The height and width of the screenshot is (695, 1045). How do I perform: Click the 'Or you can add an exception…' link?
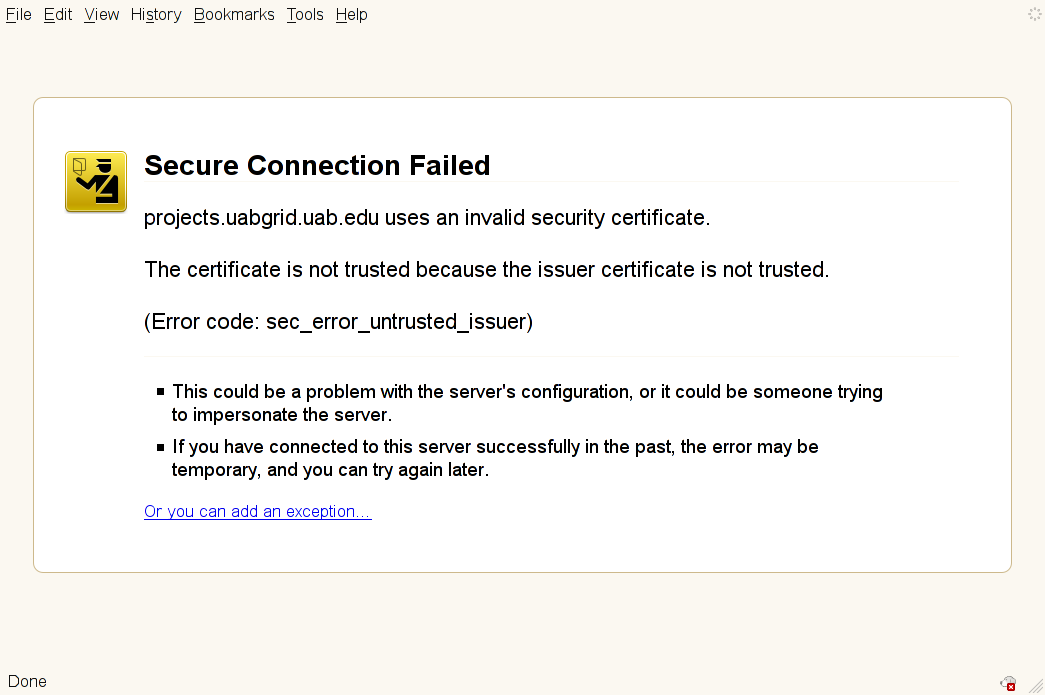(x=258, y=512)
